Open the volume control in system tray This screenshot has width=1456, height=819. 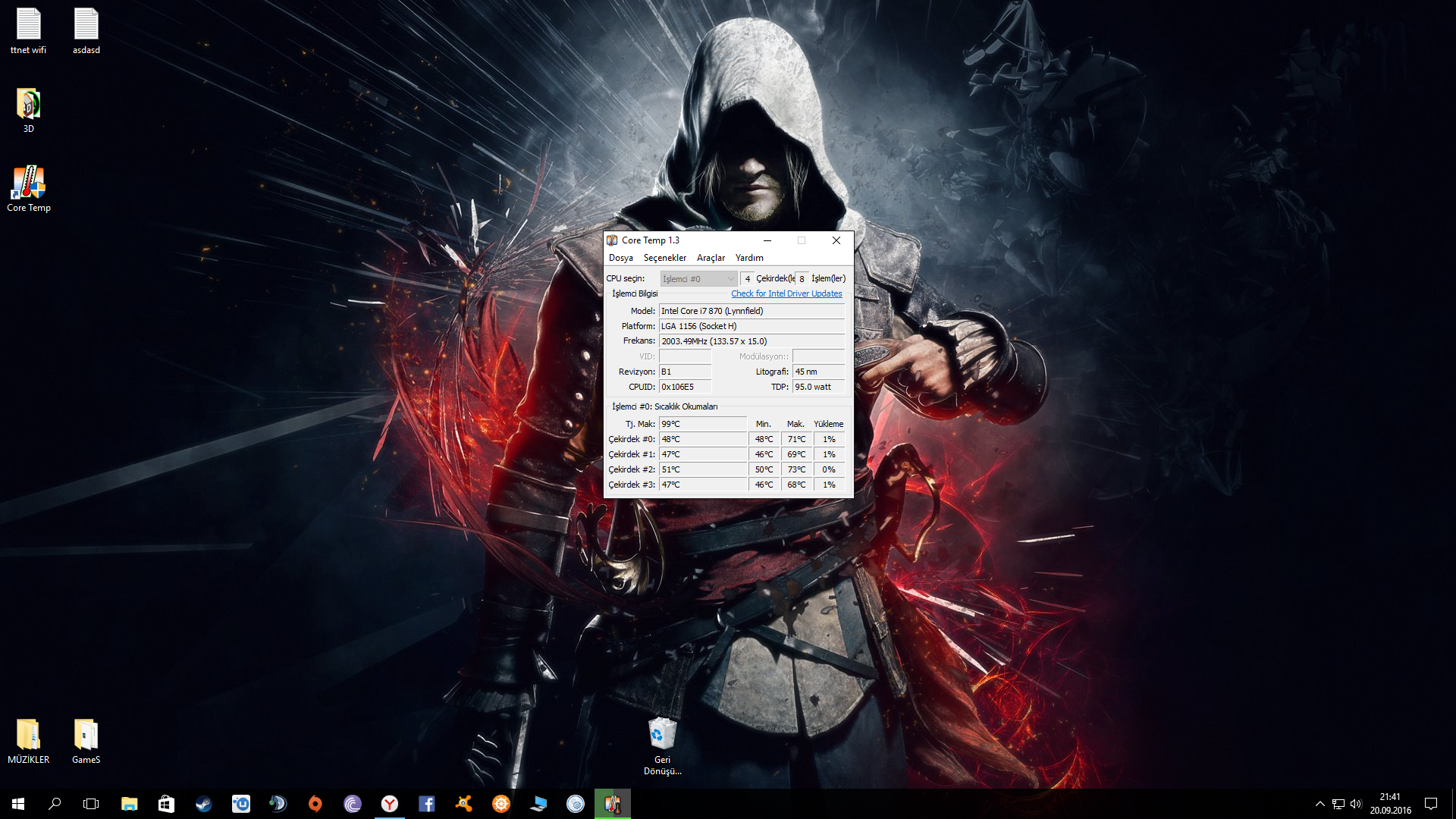(1356, 804)
